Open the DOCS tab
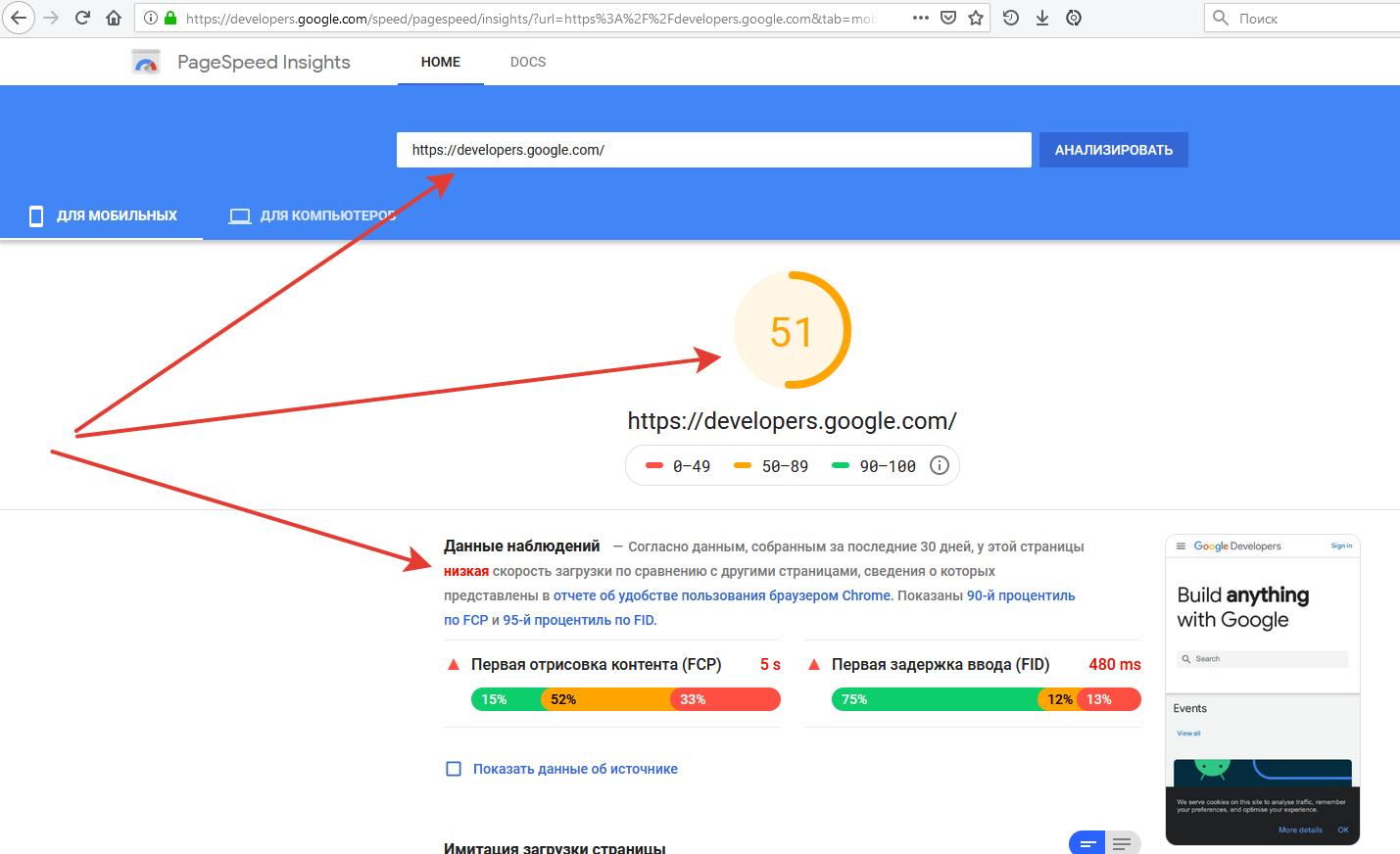 click(x=528, y=62)
